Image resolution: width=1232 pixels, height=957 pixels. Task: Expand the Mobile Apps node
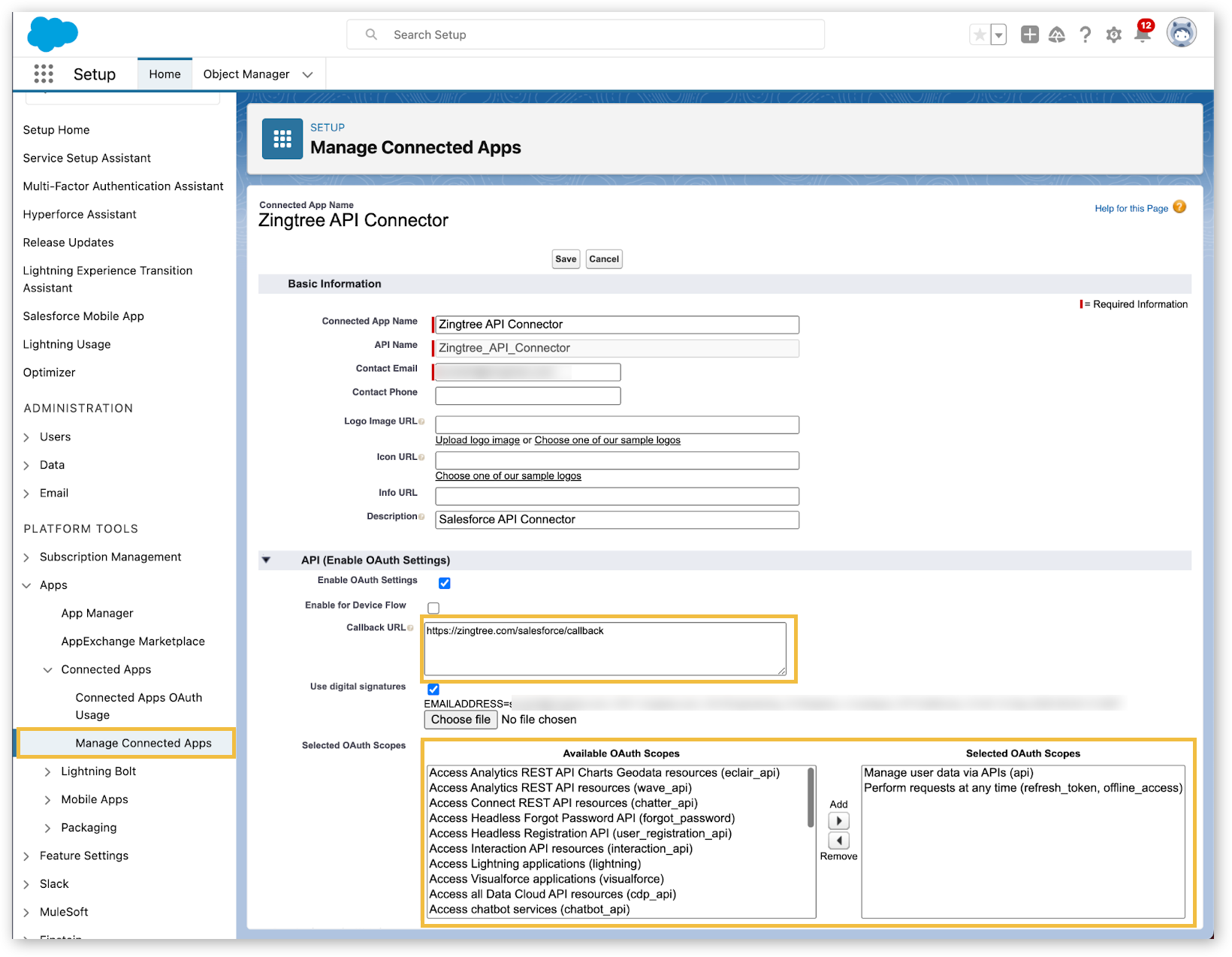(47, 800)
